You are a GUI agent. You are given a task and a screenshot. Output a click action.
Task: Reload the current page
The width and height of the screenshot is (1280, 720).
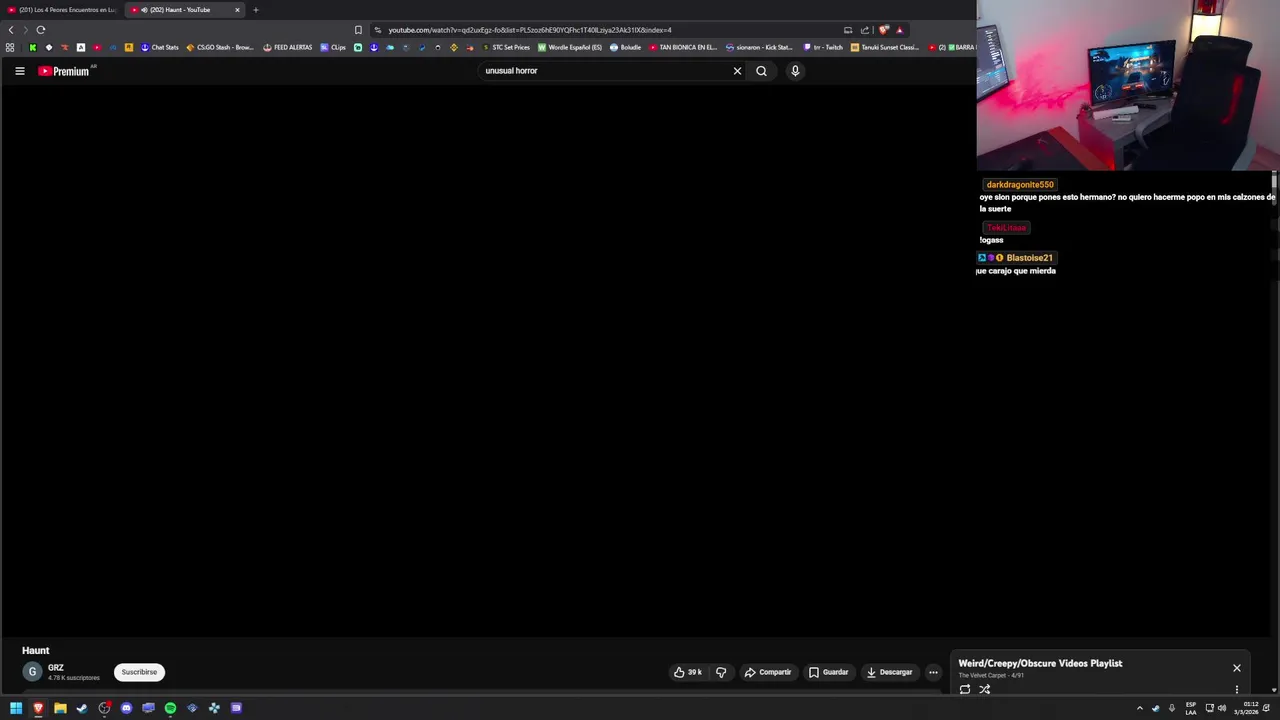click(41, 30)
